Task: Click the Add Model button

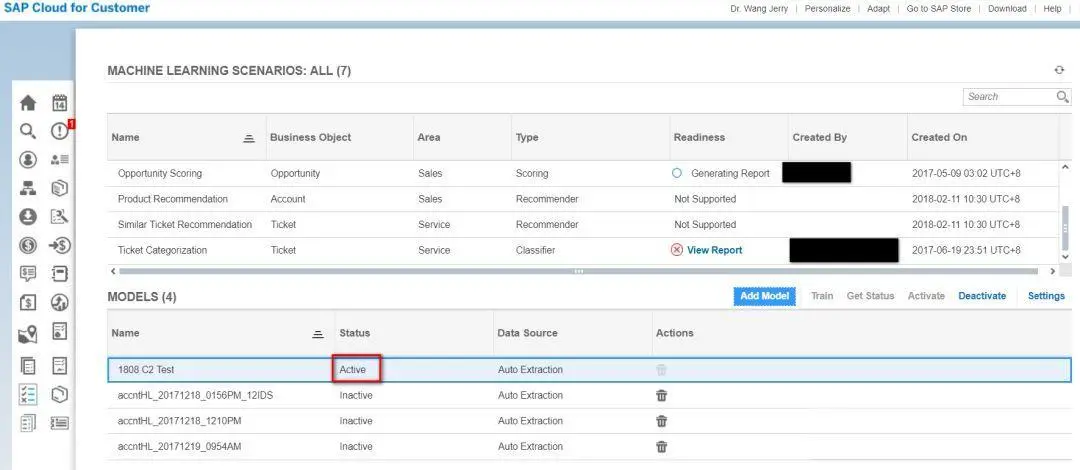Action: click(x=764, y=296)
